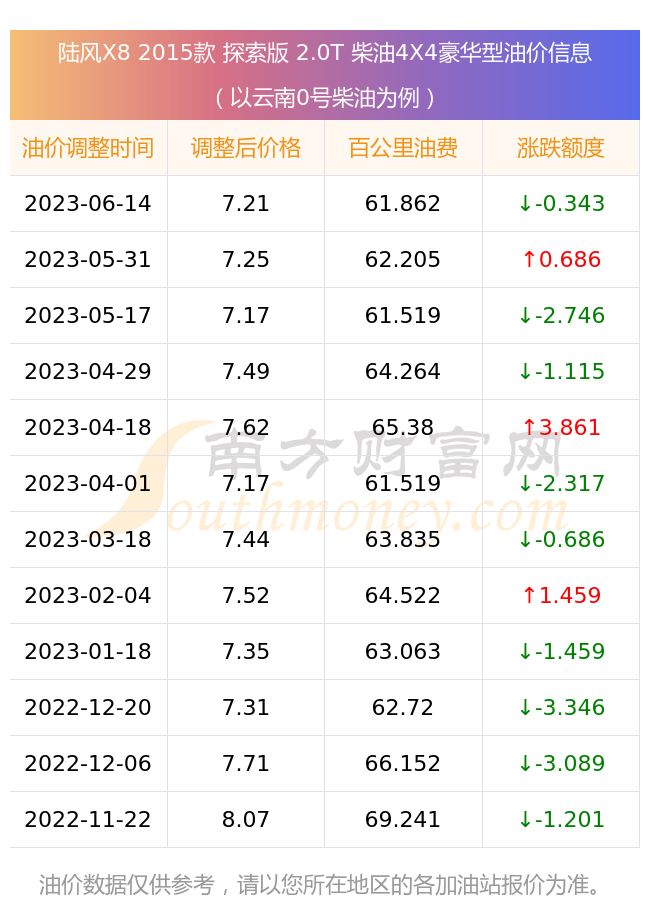The height and width of the screenshot is (911, 650).
Task: Click the red up arrow beside 3.861
Action: (529, 427)
